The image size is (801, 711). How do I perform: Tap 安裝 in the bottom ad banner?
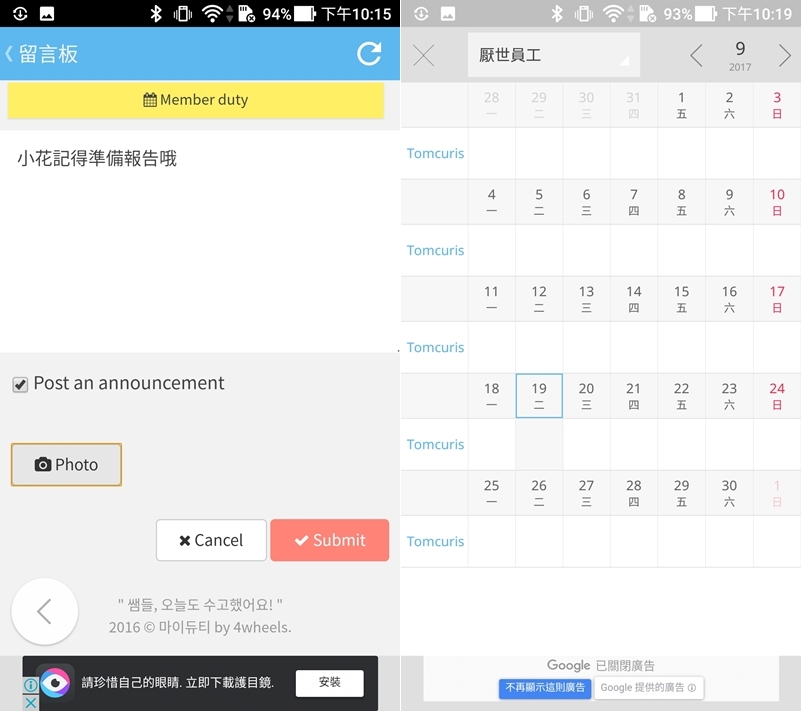pyautogui.click(x=329, y=682)
